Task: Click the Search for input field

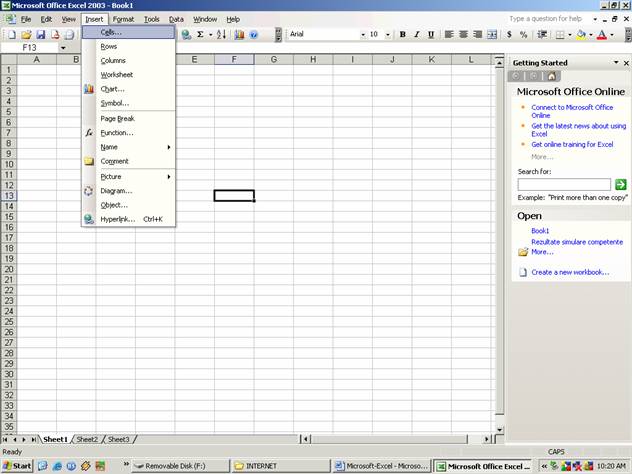Action: pyautogui.click(x=564, y=185)
